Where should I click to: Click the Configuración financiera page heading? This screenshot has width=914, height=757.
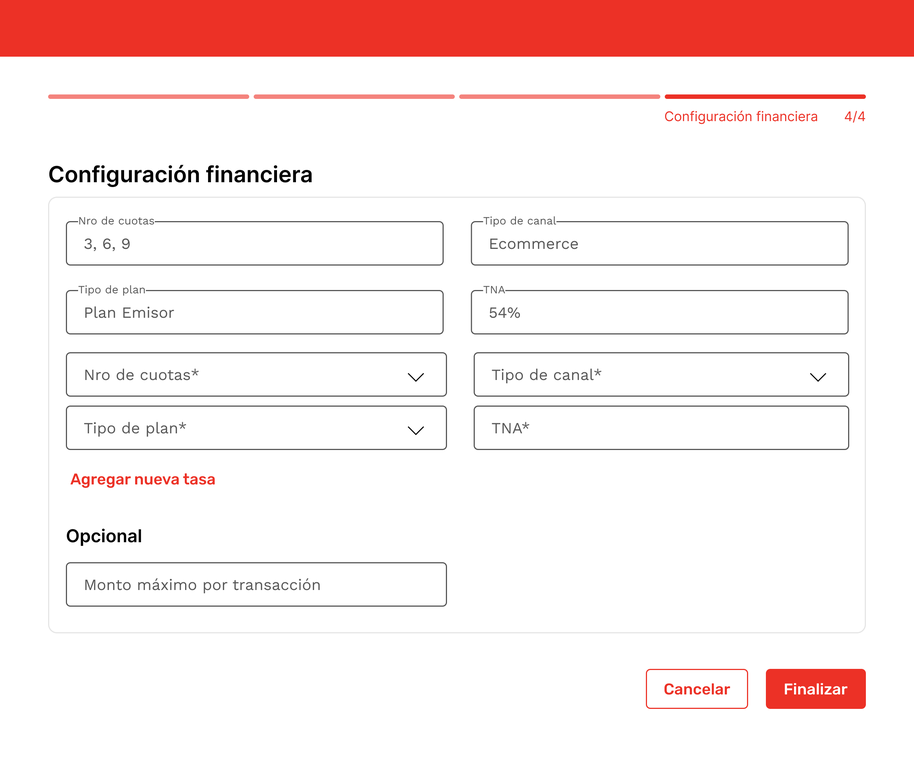(180, 175)
